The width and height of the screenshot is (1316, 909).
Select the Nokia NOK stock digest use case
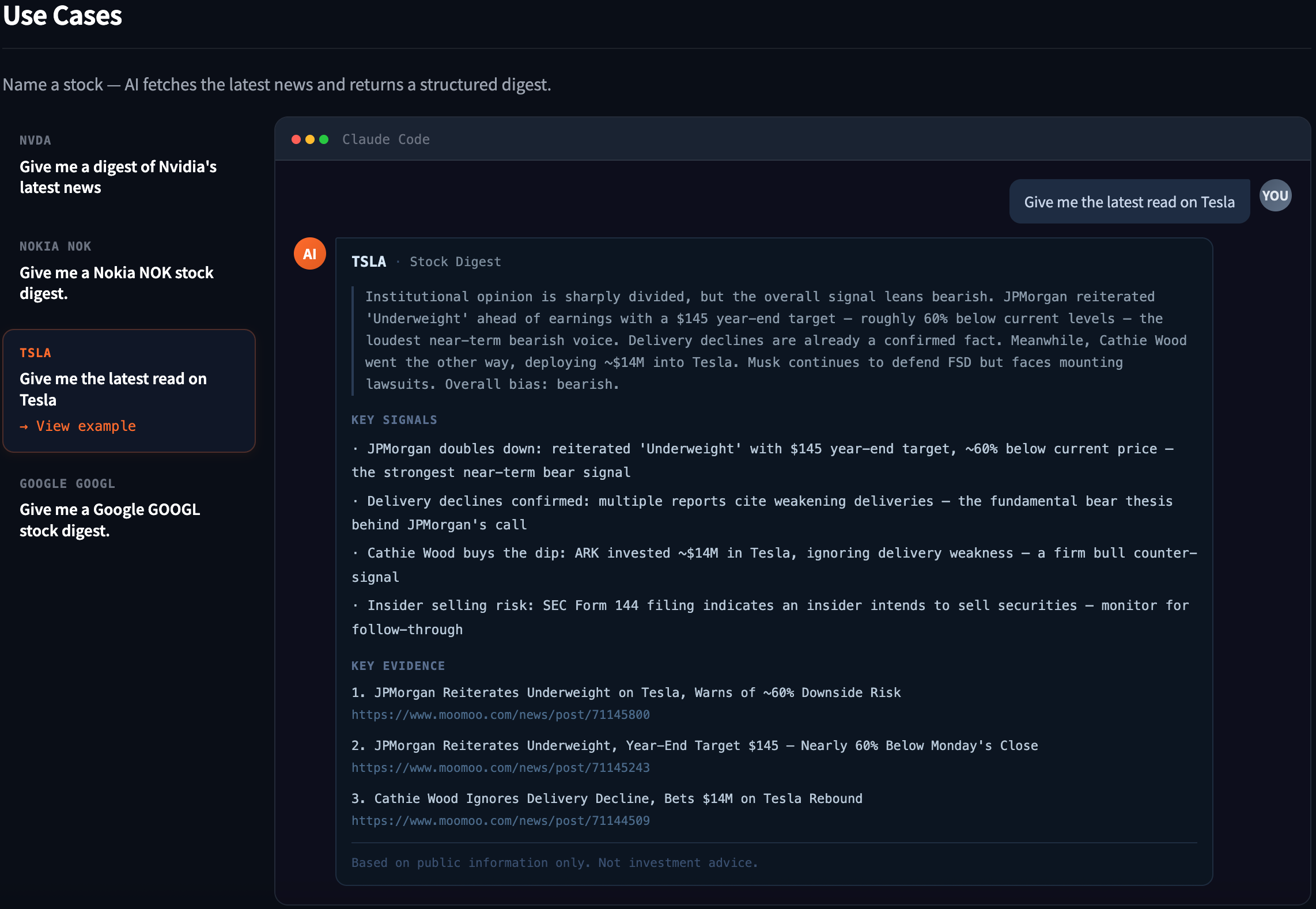[x=128, y=271]
